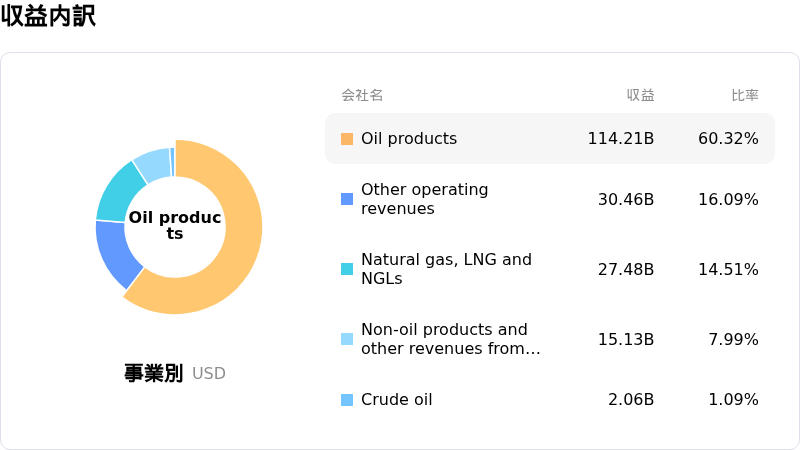Click the USD currency label
Image resolution: width=800 pixels, height=450 pixels.
pos(209,374)
